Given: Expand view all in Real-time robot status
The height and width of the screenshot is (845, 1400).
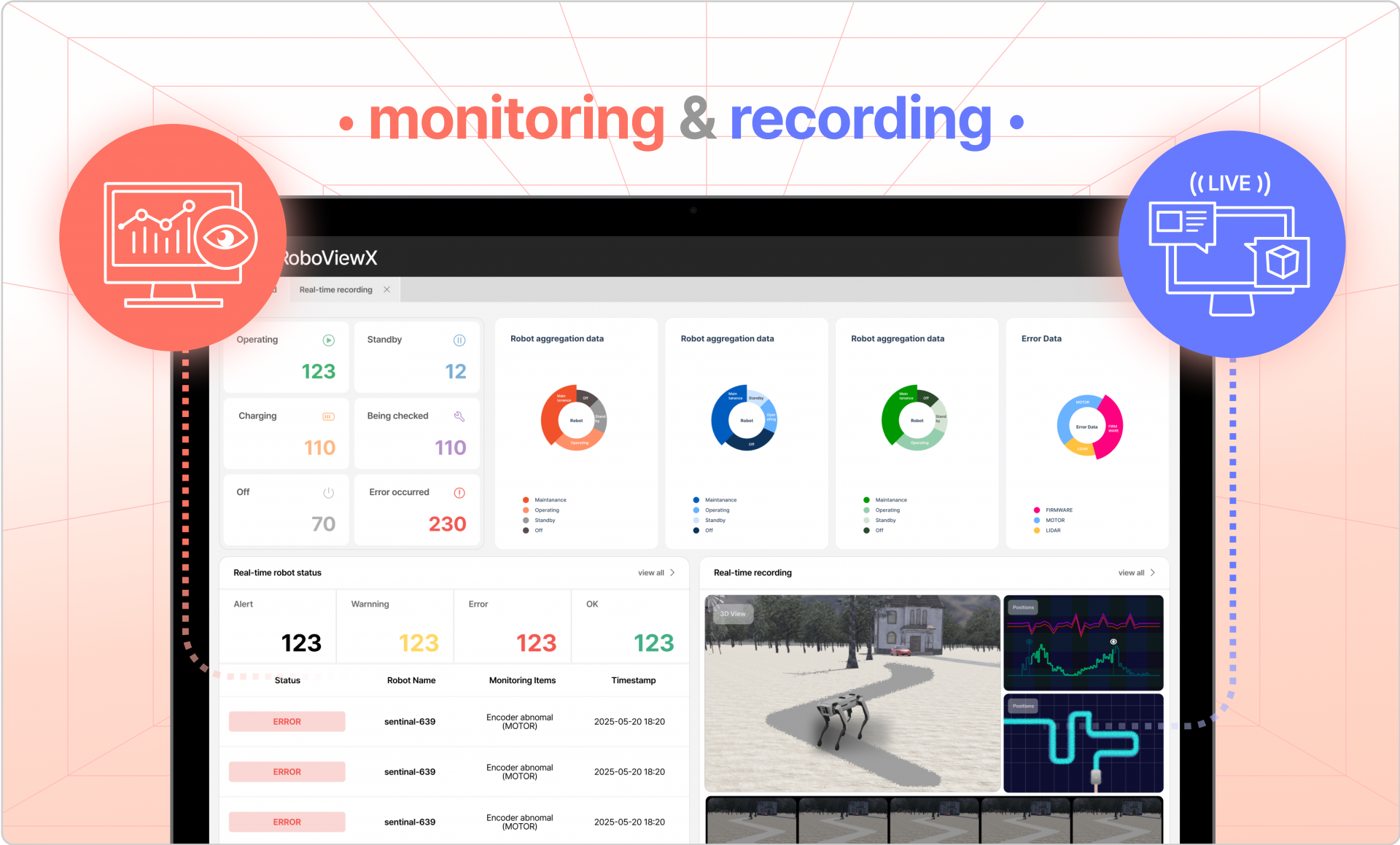Looking at the screenshot, I should click(654, 572).
